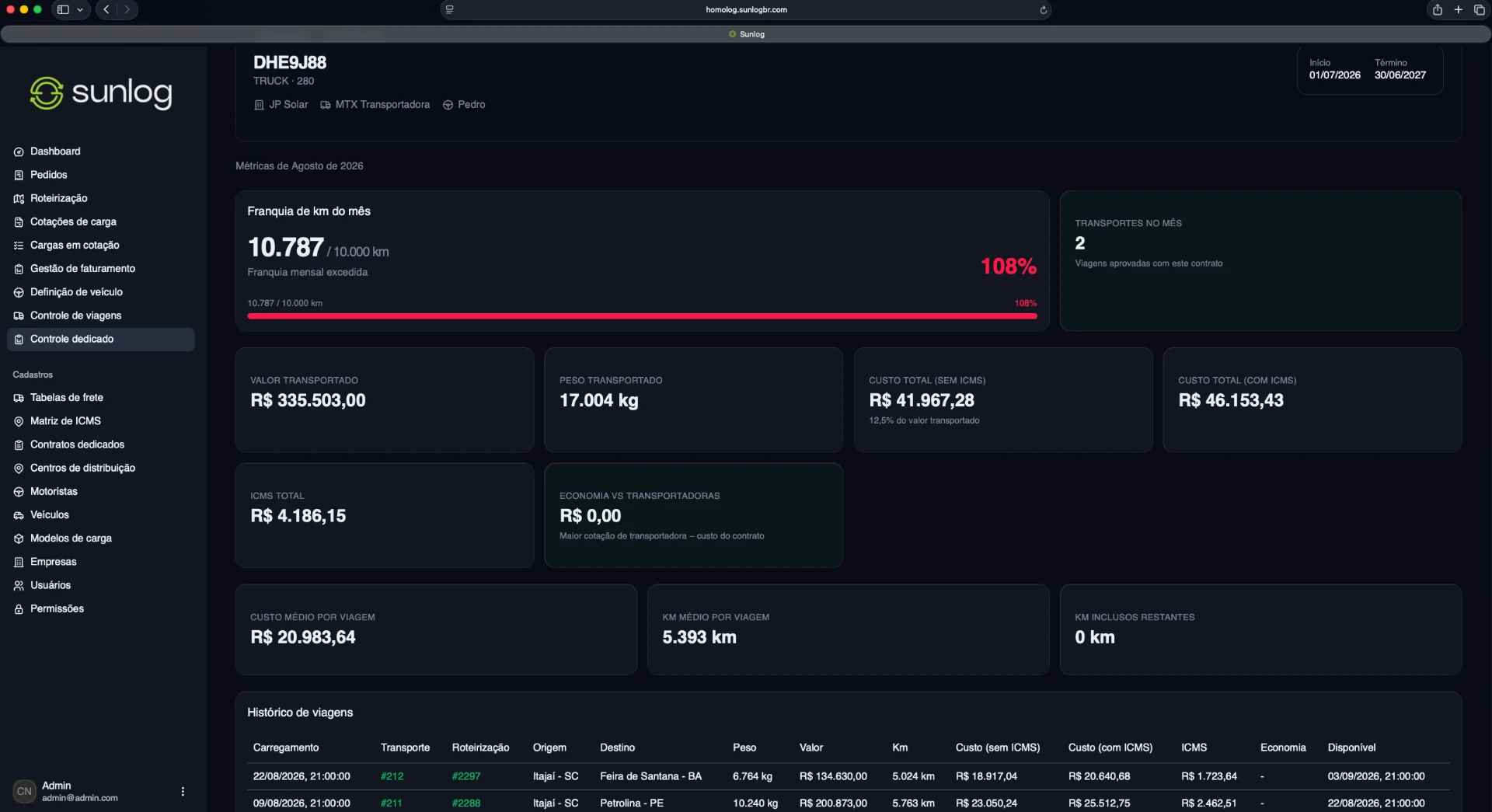This screenshot has height=812, width=1492.
Task: Open transport link #212
Action: (x=392, y=776)
